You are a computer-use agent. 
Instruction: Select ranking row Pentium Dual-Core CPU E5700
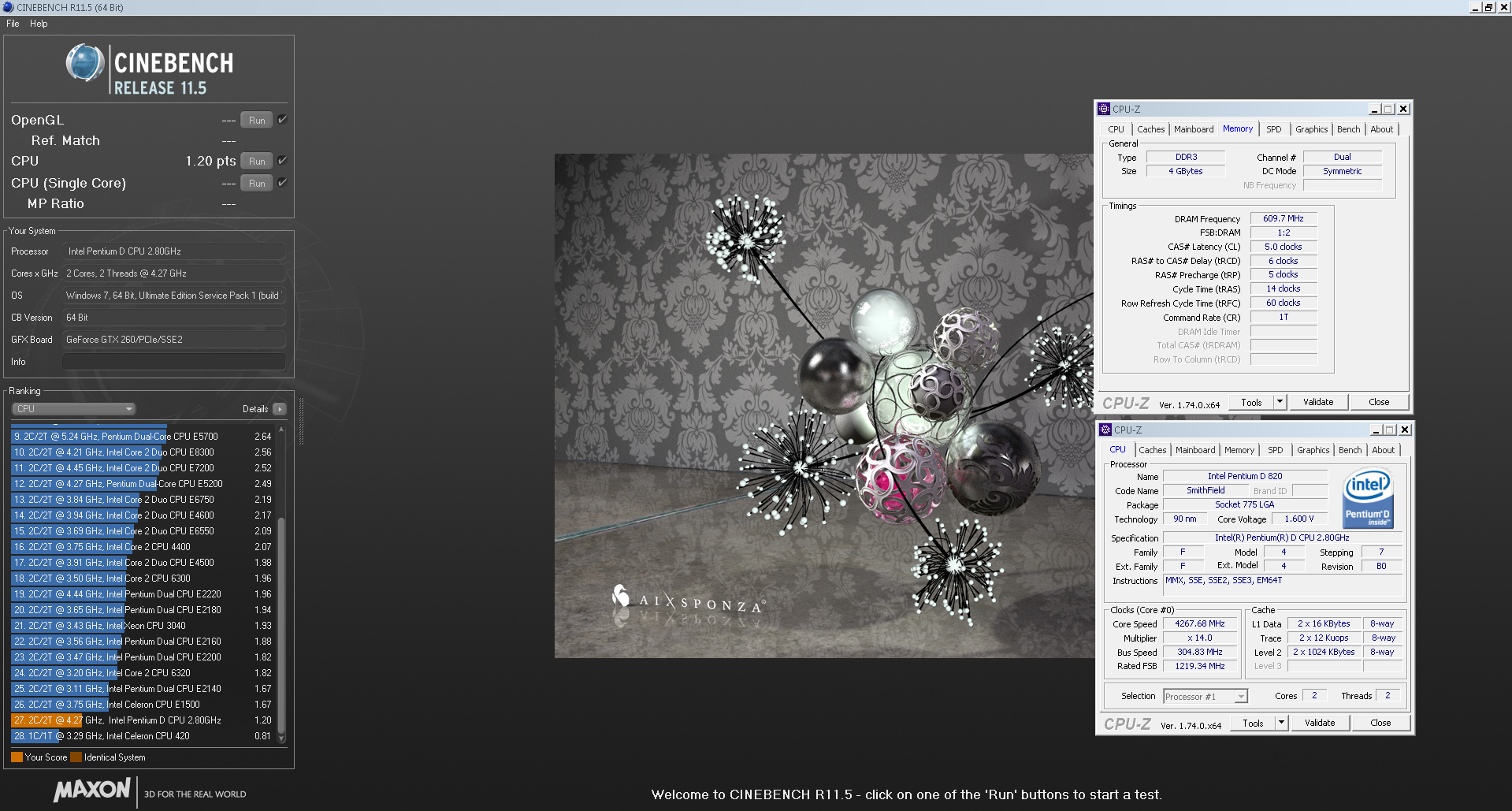(142, 437)
